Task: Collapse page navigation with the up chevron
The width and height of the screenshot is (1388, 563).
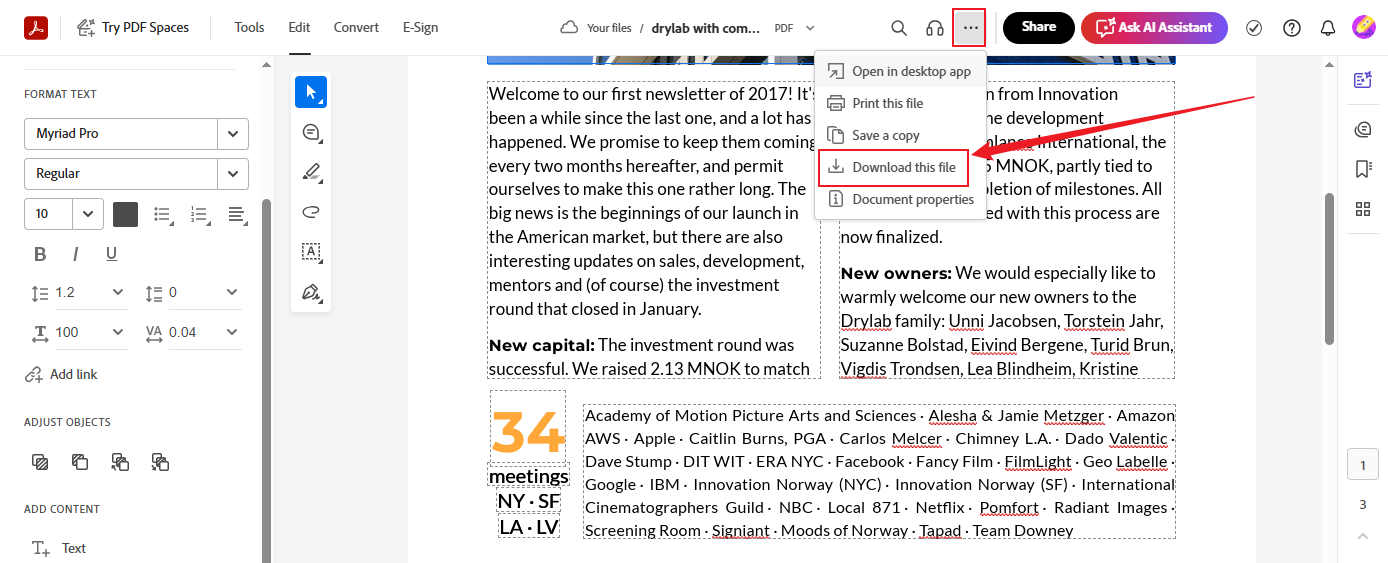Action: click(1362, 537)
